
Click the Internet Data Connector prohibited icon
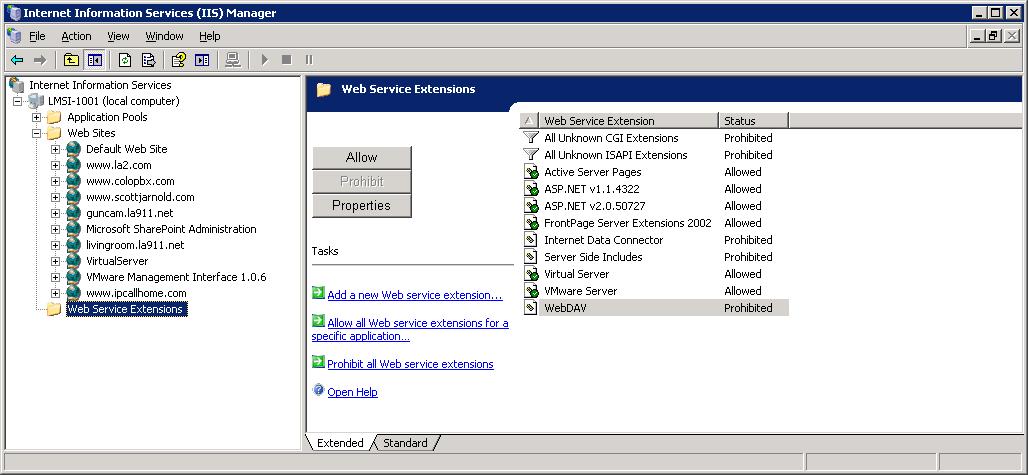(531, 240)
